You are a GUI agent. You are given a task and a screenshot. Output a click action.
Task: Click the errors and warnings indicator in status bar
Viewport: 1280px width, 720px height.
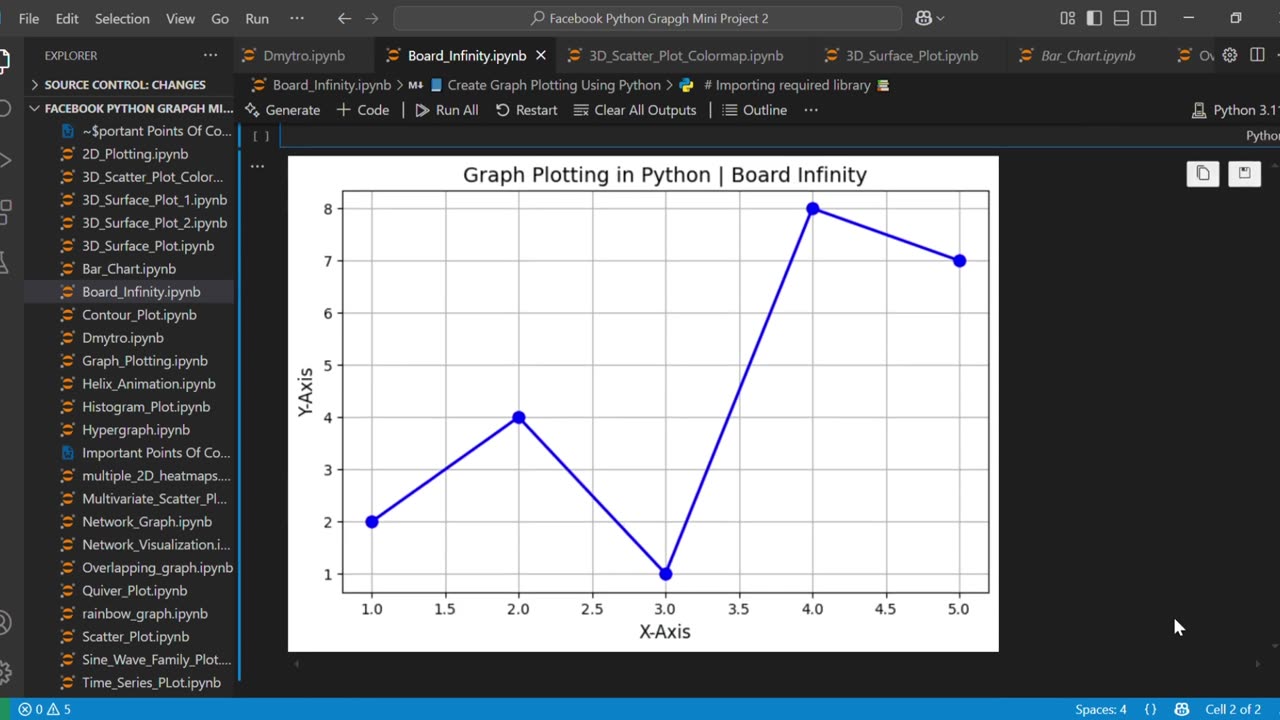[45, 709]
